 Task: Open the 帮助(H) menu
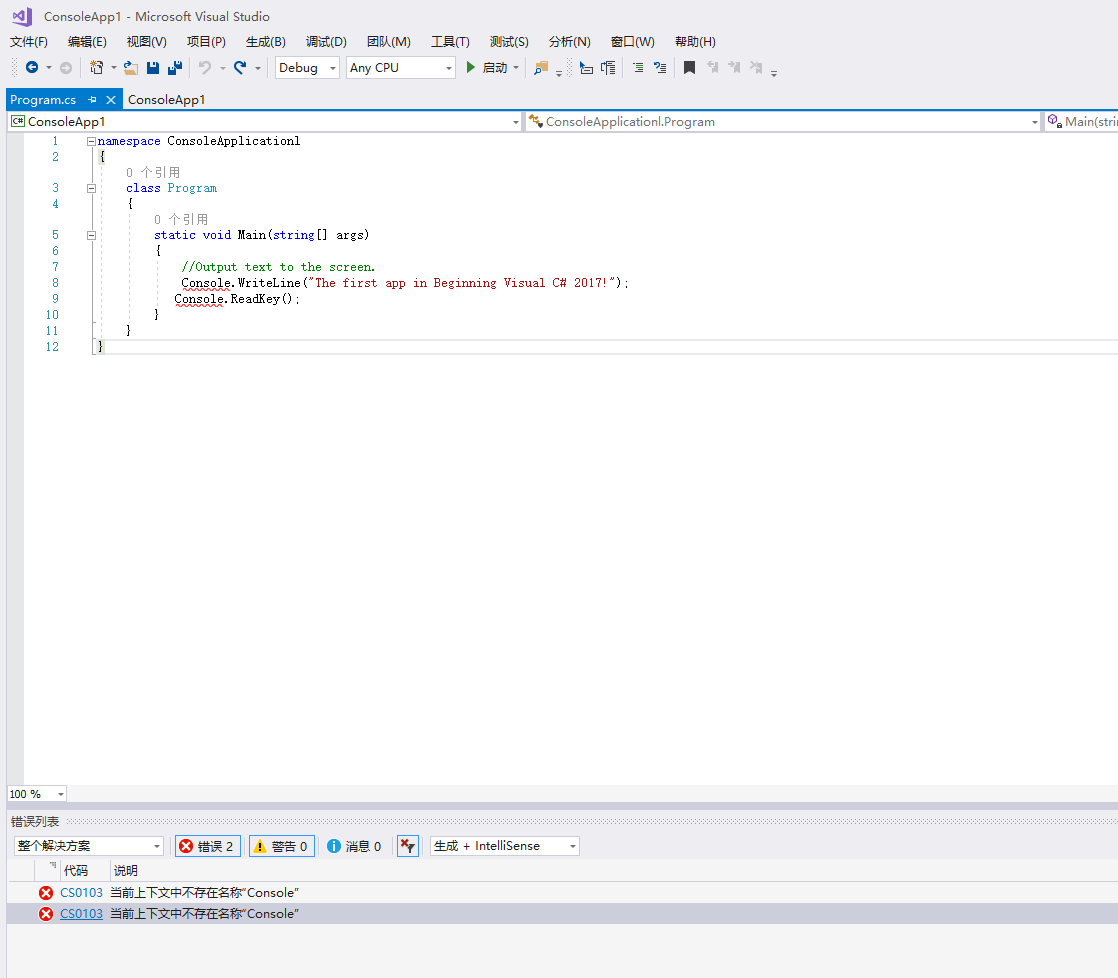(x=695, y=42)
